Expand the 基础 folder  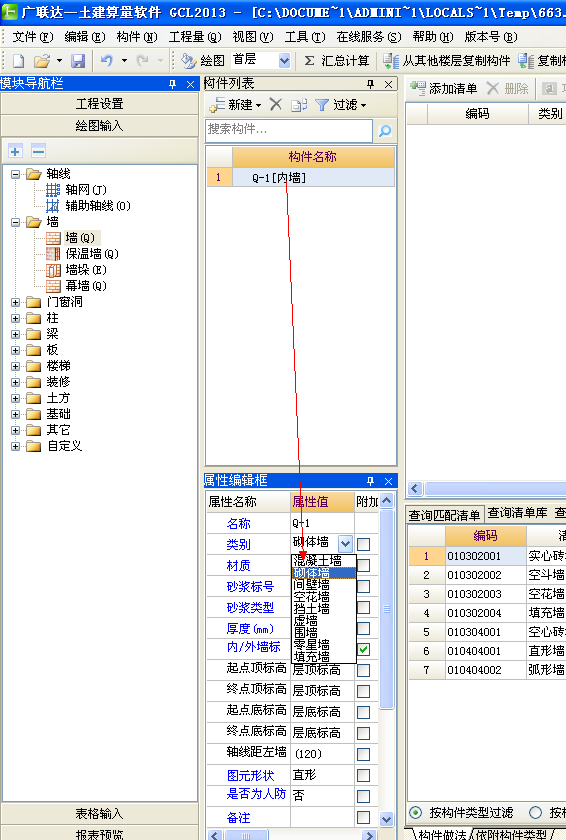tap(16, 414)
